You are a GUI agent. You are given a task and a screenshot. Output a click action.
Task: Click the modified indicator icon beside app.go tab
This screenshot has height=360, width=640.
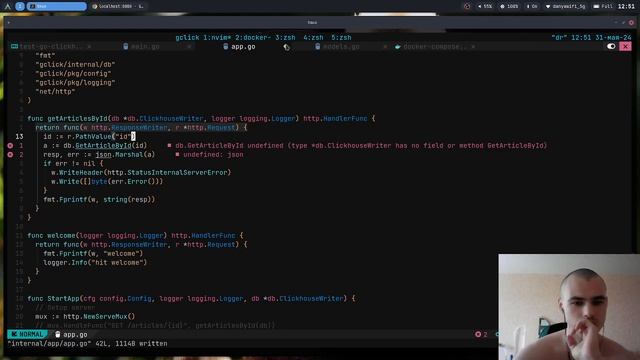pyautogui.click(x=287, y=47)
